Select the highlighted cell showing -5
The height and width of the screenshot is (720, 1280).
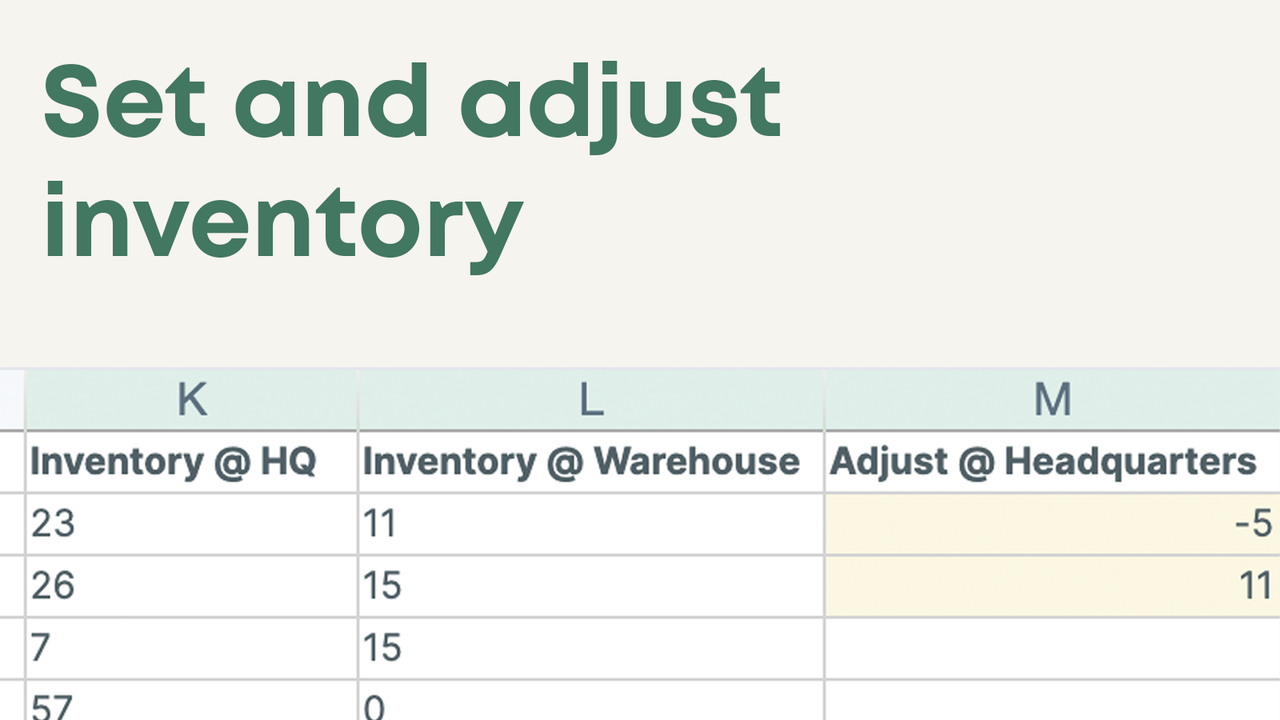[1050, 523]
